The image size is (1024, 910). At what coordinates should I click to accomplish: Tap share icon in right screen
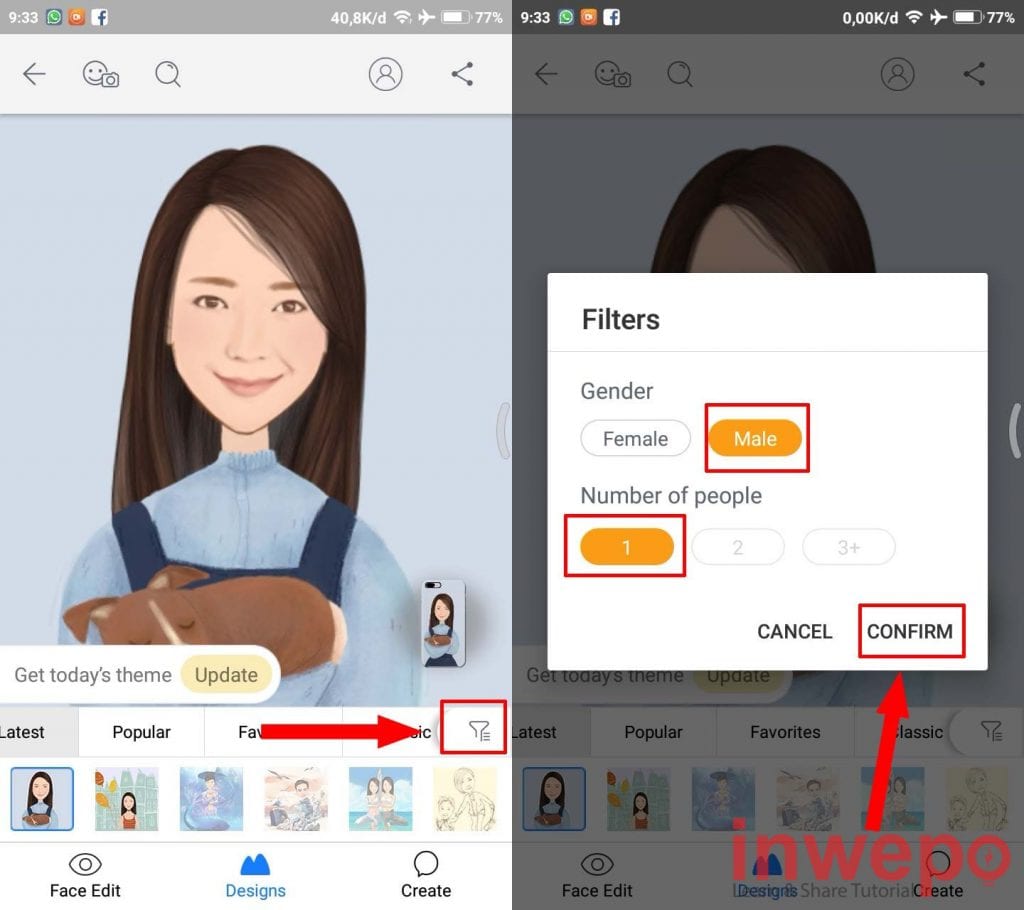(x=974, y=74)
